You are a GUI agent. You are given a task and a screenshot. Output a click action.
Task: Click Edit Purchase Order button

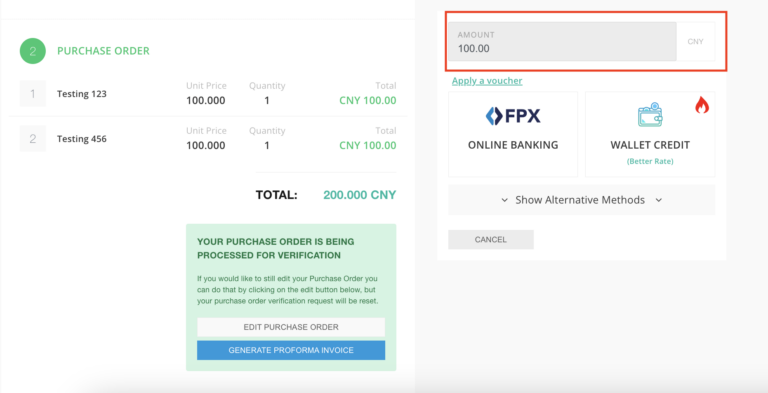pos(291,327)
